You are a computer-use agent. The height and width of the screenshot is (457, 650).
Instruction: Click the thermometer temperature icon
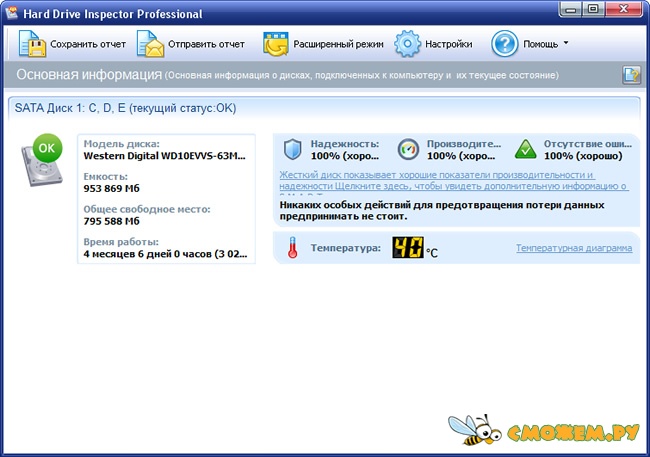293,248
